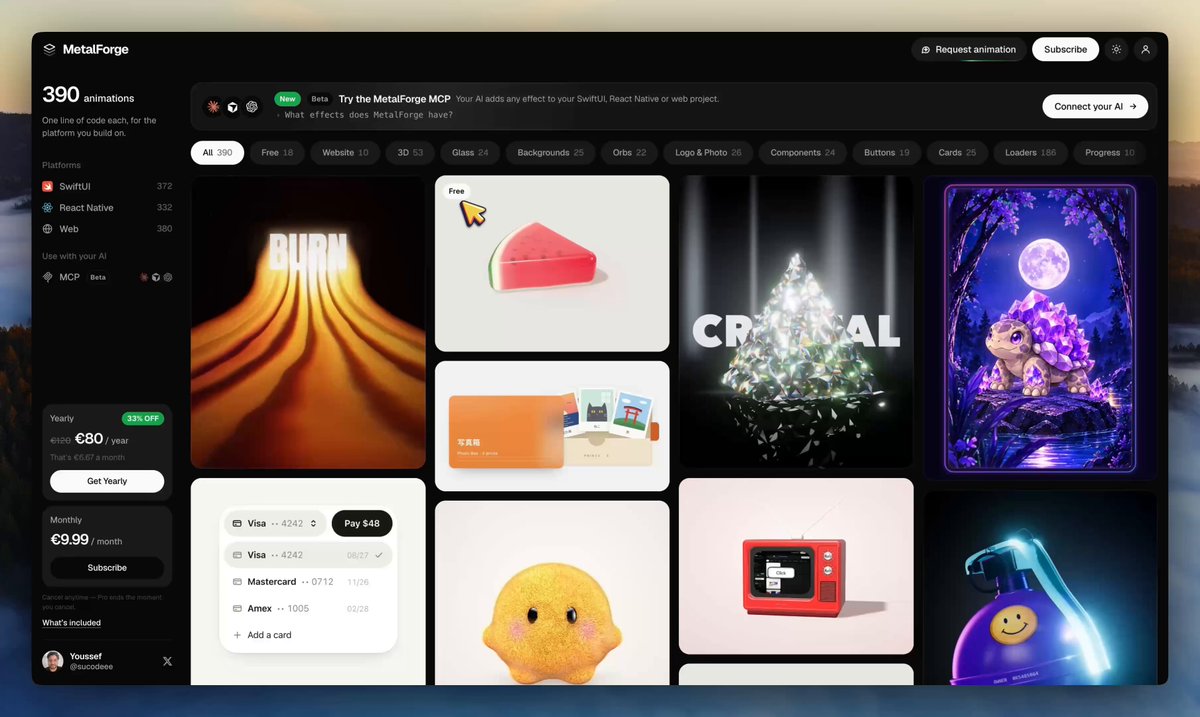Open the Visa 4242 card selector dropdown

[275, 523]
